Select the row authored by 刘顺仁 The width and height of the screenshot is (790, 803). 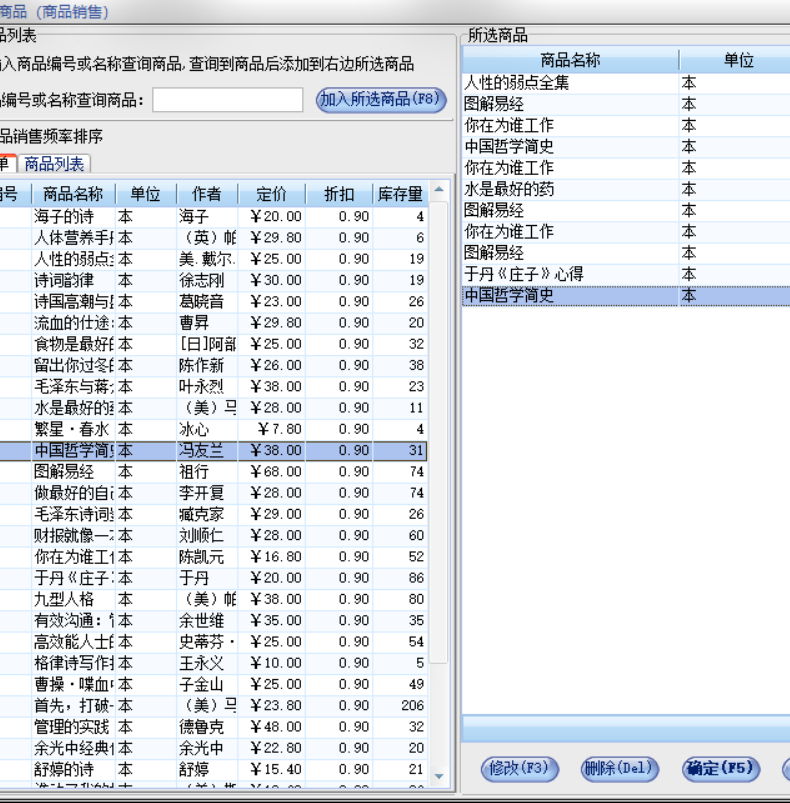tap(213, 535)
